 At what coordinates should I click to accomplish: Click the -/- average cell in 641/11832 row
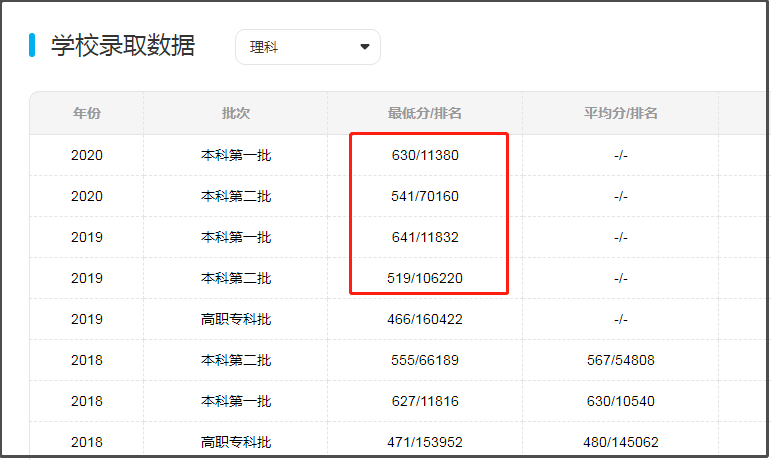click(x=621, y=238)
